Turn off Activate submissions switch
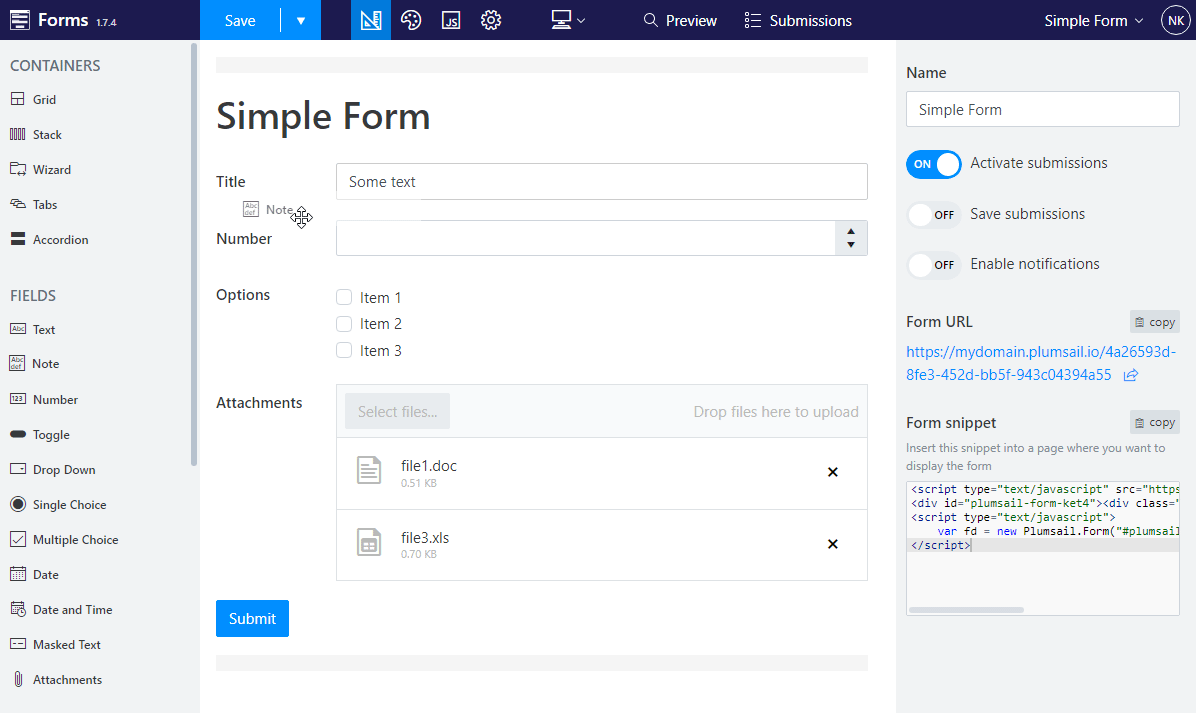The width and height of the screenshot is (1196, 713). tap(934, 164)
